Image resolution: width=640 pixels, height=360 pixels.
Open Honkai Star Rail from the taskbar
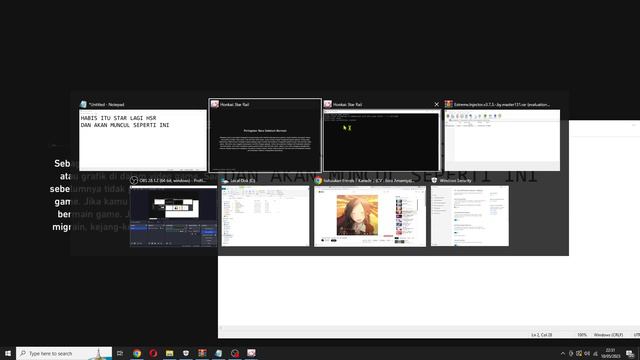pyautogui.click(x=251, y=353)
